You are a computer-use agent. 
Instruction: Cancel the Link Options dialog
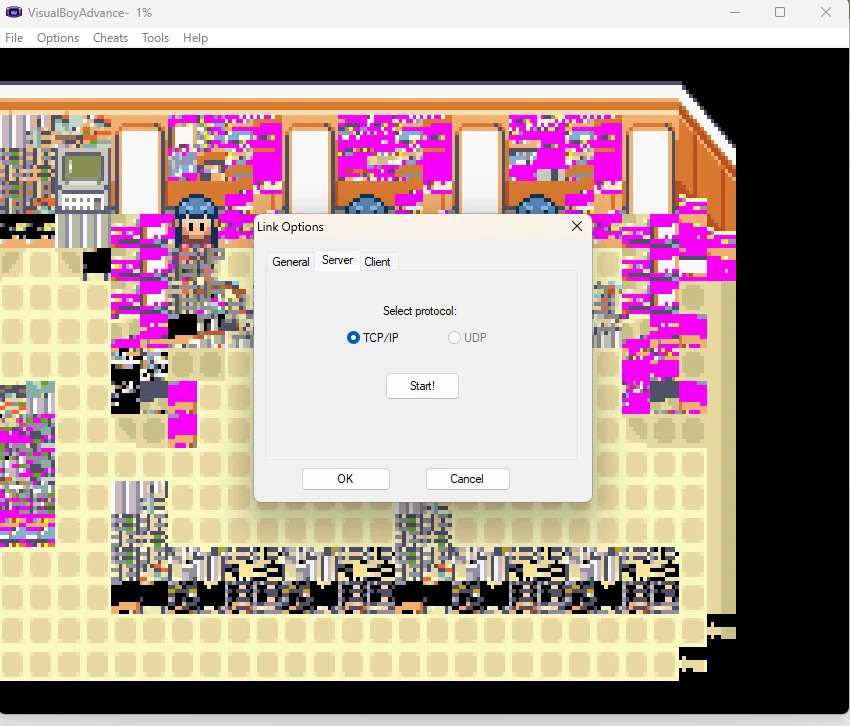(x=467, y=479)
